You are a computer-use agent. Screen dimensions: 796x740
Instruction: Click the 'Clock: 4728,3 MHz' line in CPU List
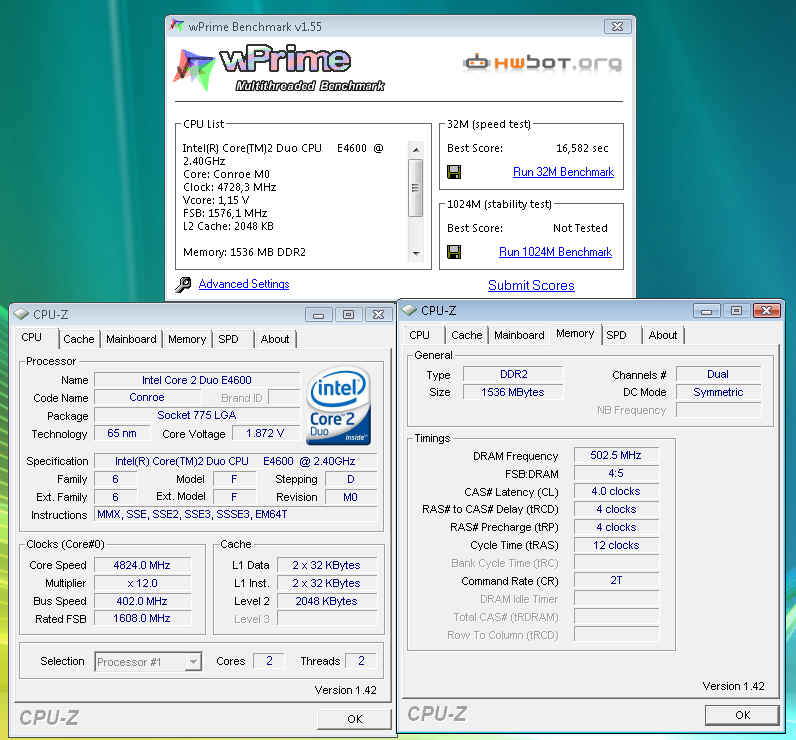click(229, 187)
